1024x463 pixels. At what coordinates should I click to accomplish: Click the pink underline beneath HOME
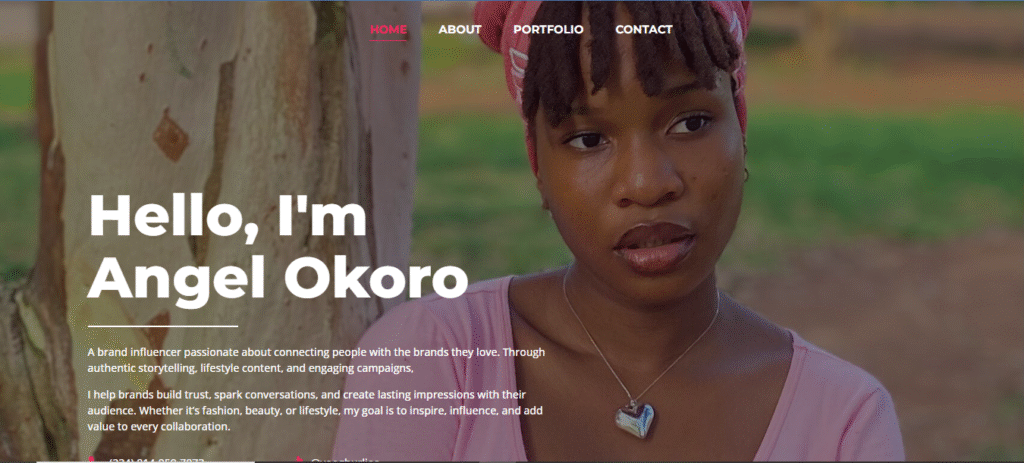click(388, 40)
